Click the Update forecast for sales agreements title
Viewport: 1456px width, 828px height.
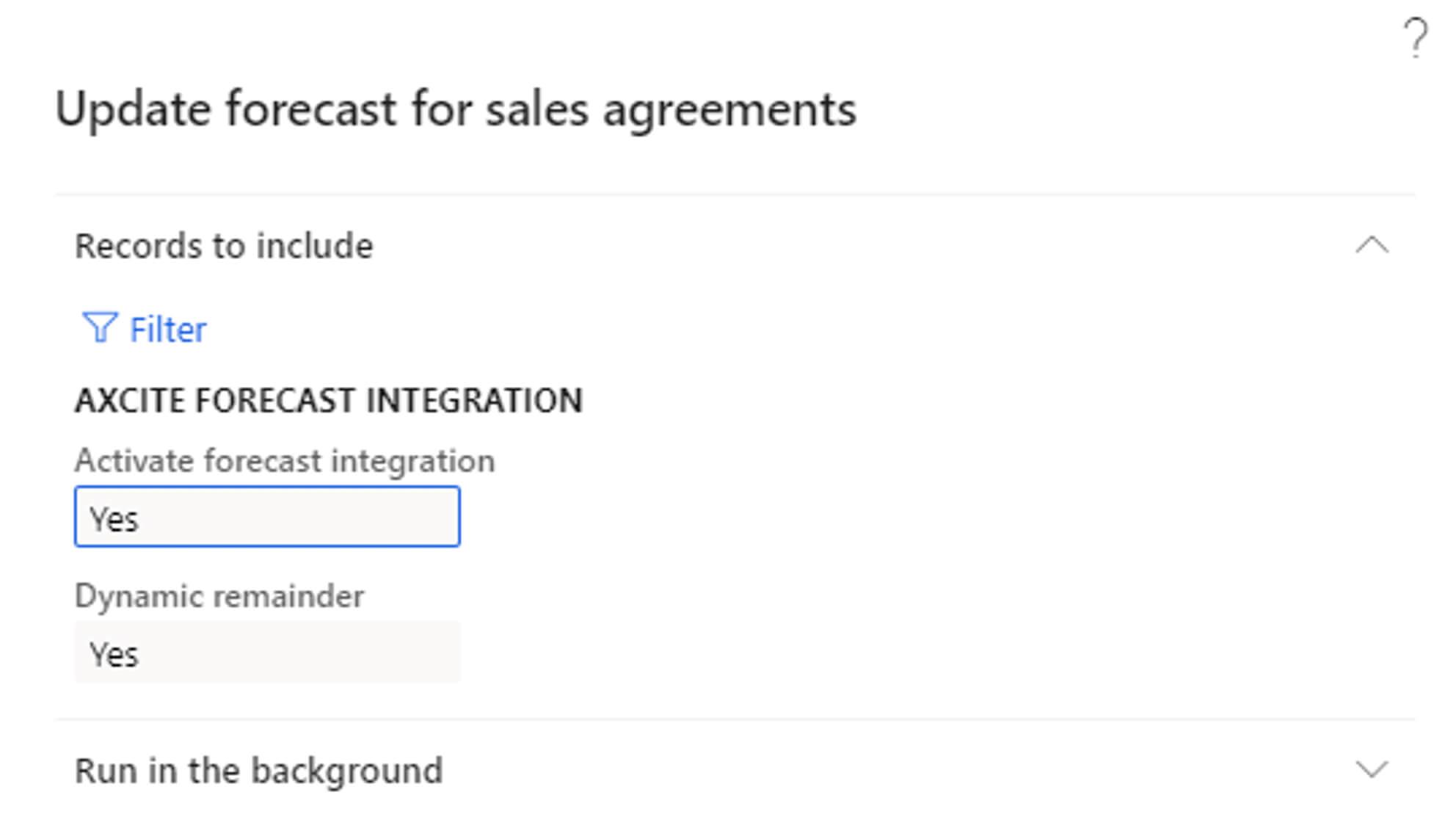[455, 109]
